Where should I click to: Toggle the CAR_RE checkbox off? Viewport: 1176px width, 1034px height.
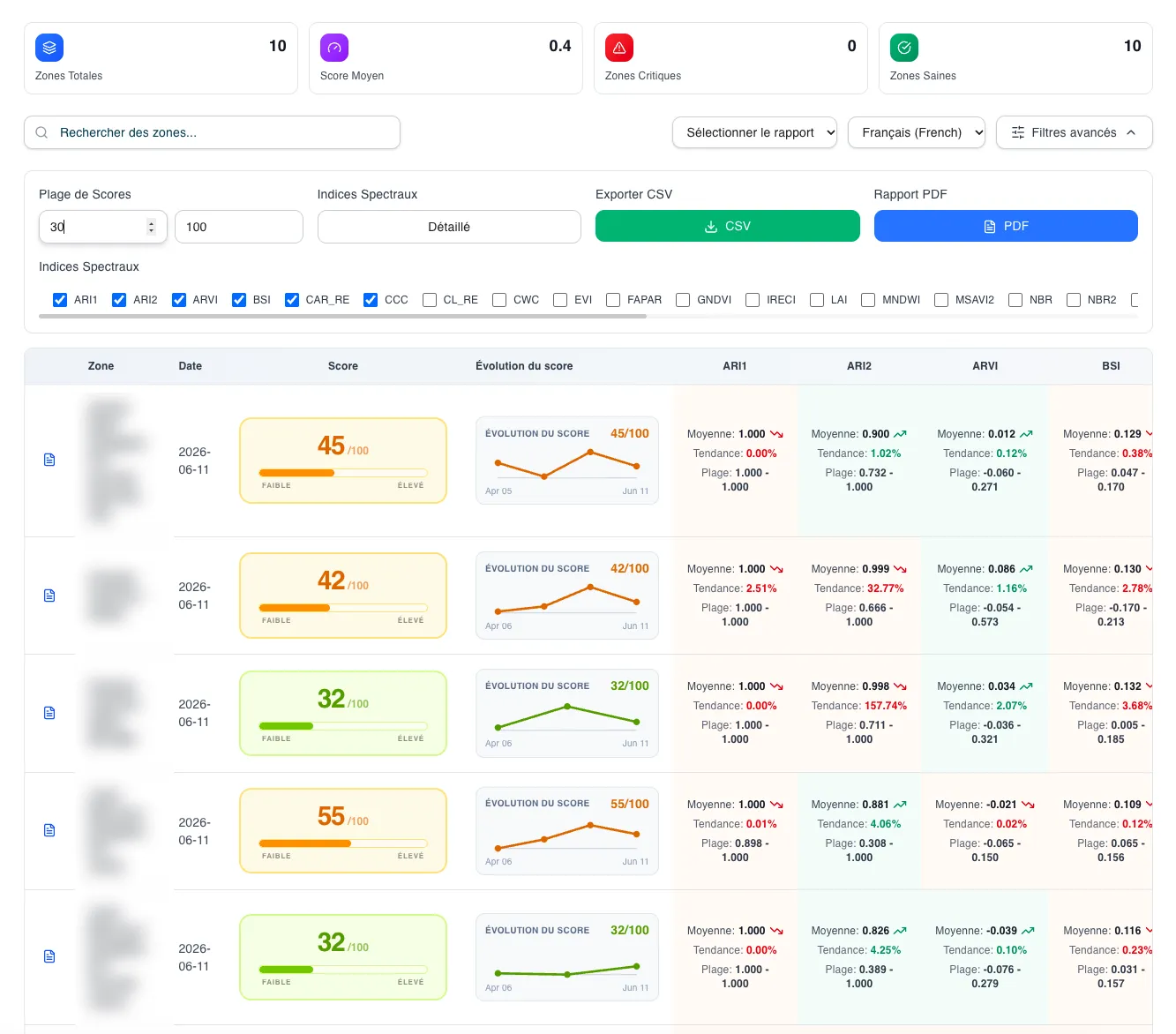click(x=292, y=300)
